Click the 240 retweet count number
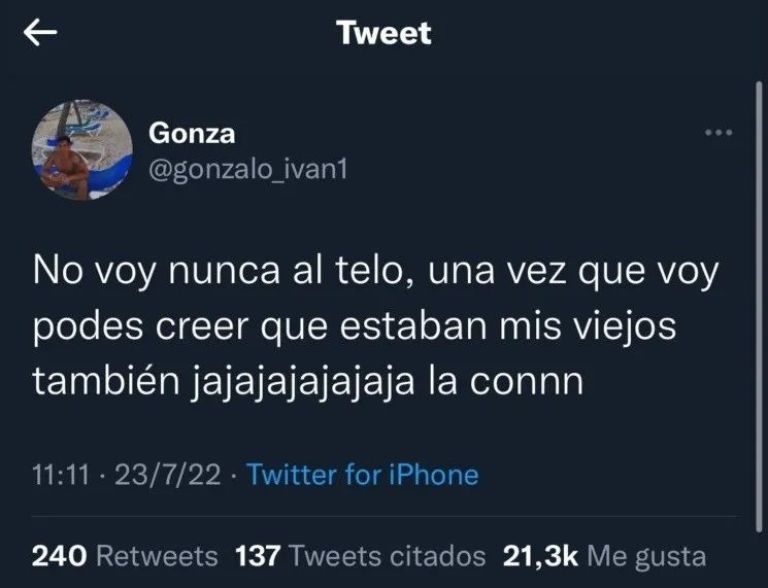Viewport: 768px width, 588px height. point(60,556)
